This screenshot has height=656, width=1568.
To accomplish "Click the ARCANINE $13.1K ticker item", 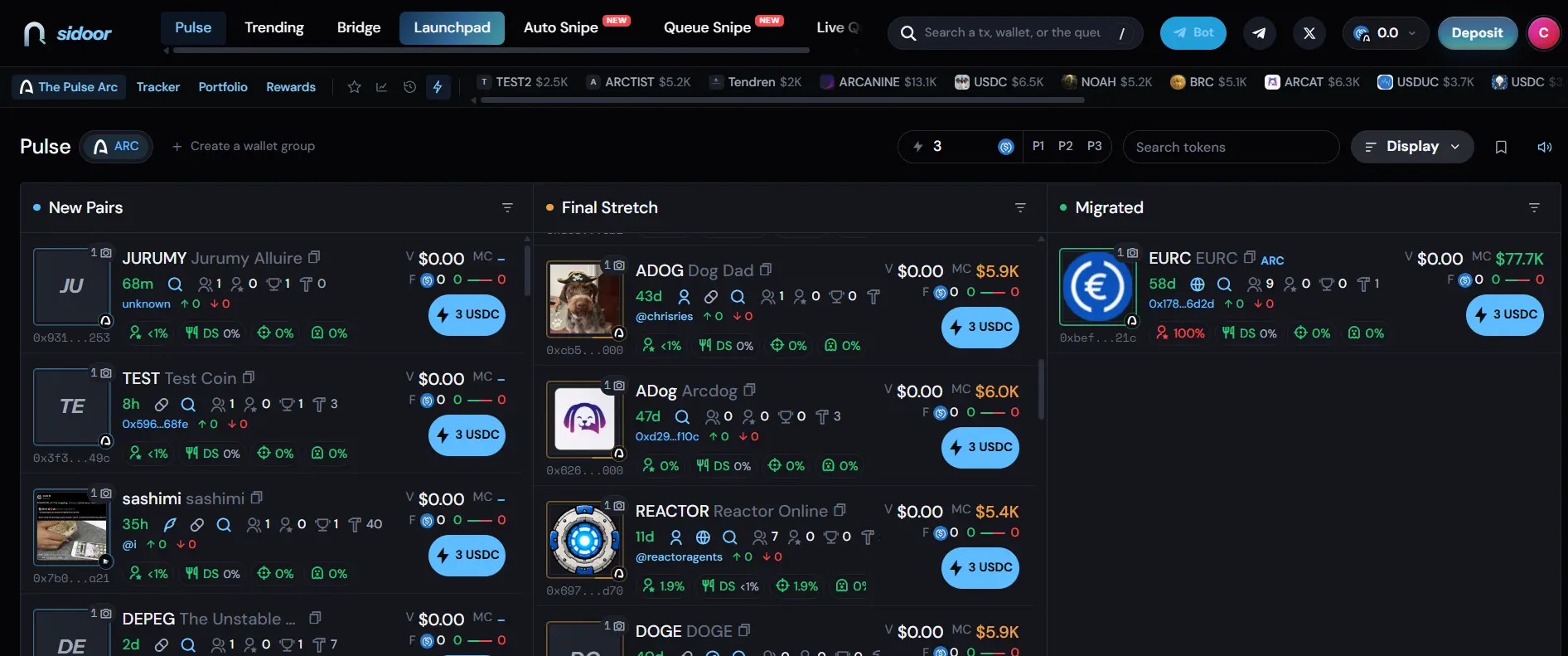I will (878, 82).
